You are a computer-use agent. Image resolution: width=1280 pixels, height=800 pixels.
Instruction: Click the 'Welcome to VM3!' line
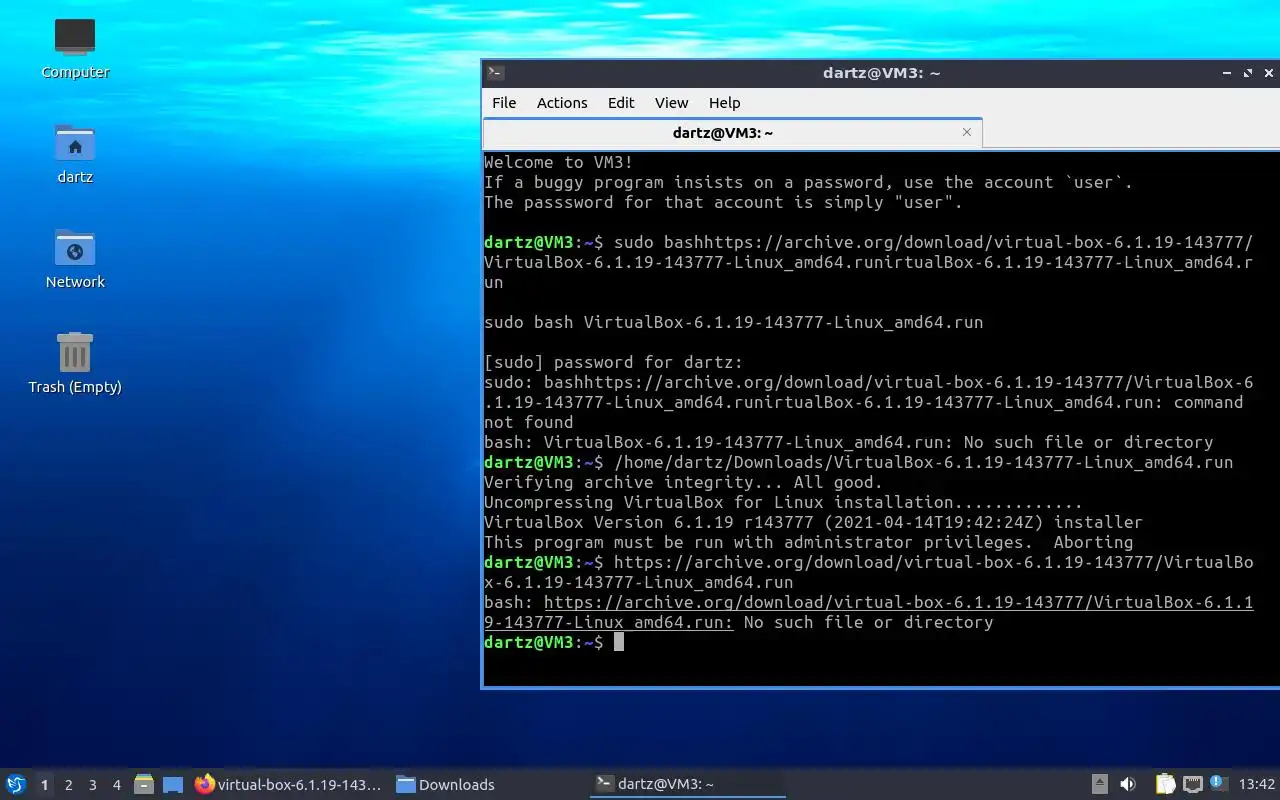click(x=558, y=162)
